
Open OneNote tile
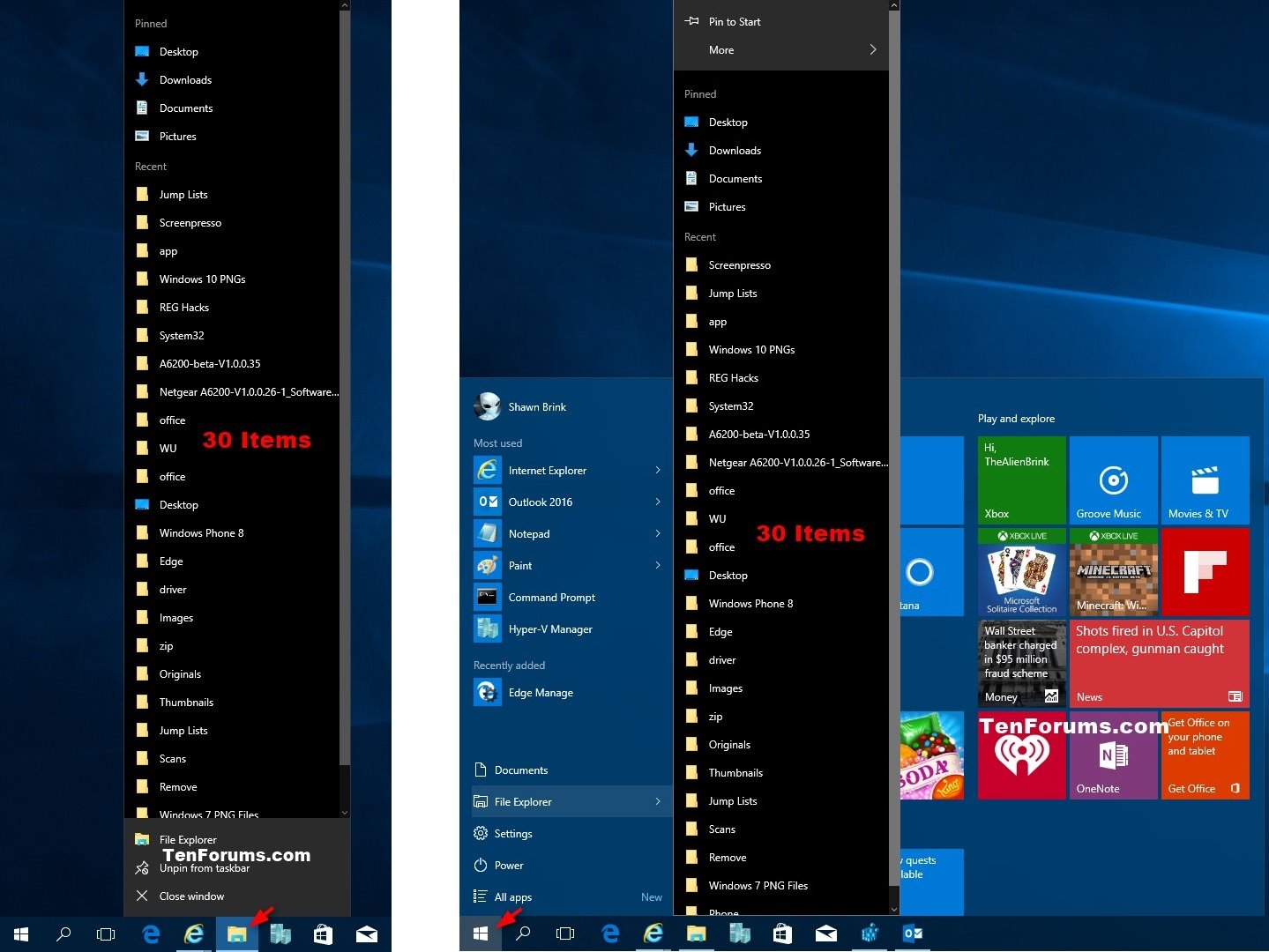click(1114, 755)
